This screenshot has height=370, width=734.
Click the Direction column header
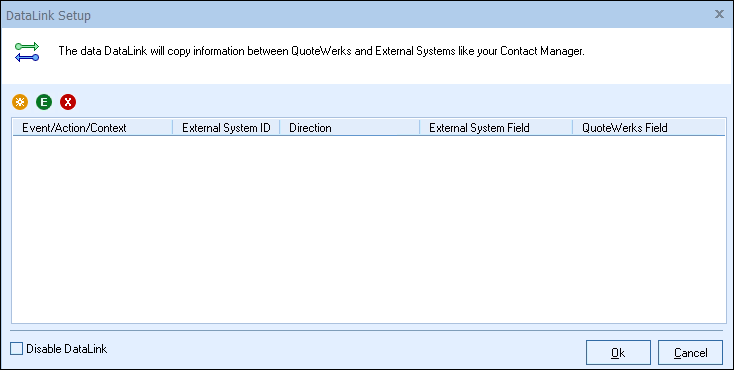350,127
